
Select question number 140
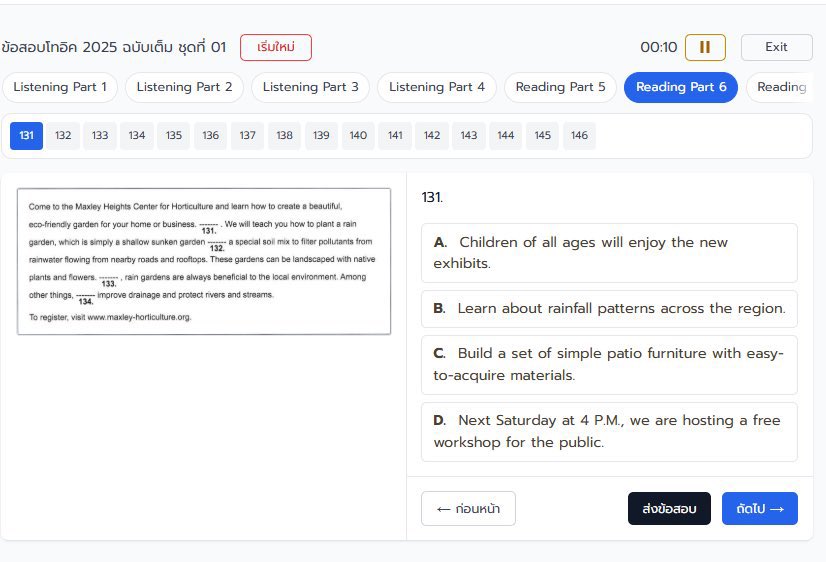pos(358,135)
